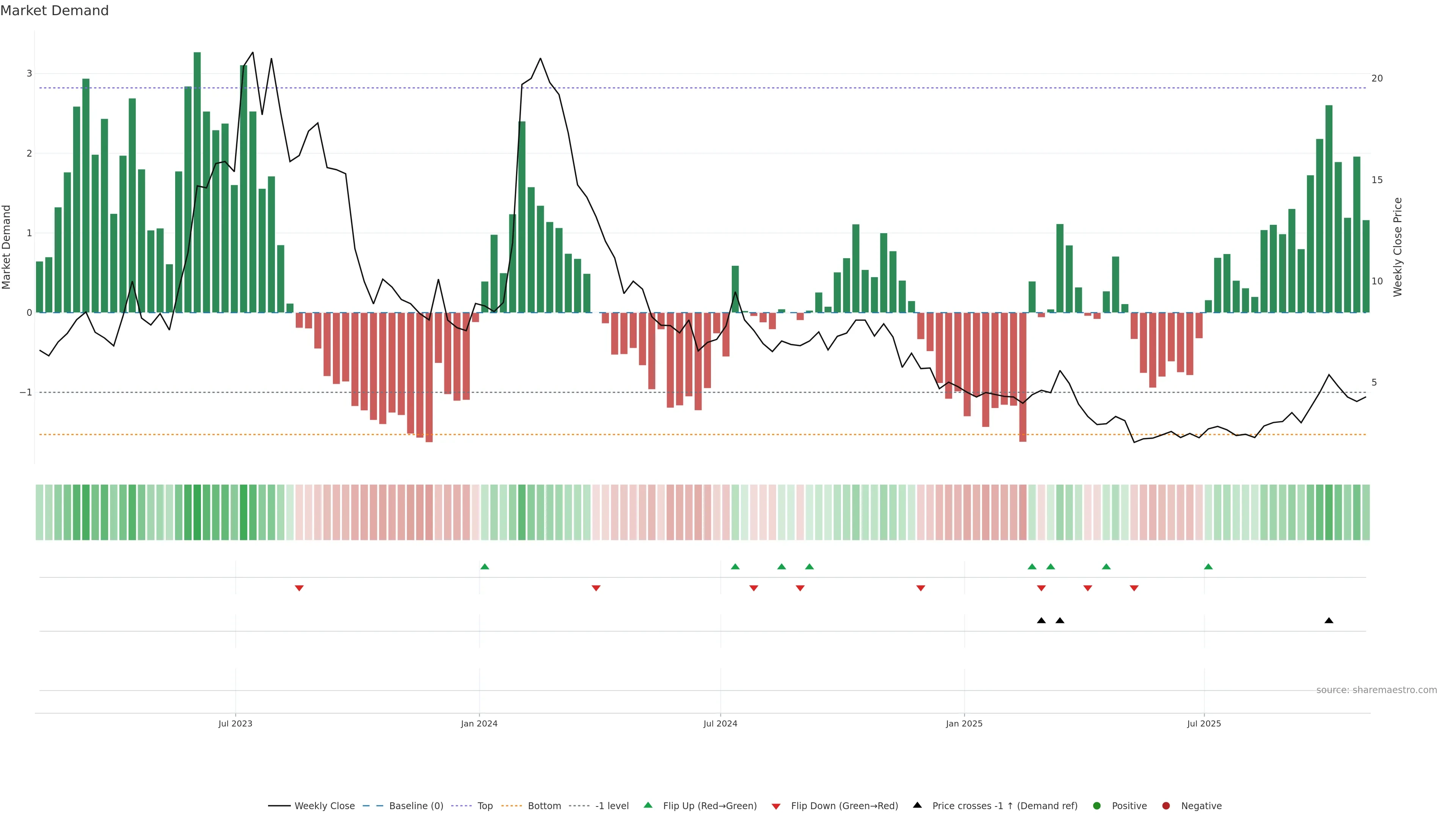Click Flip Up green triangle legend icon

point(648,805)
